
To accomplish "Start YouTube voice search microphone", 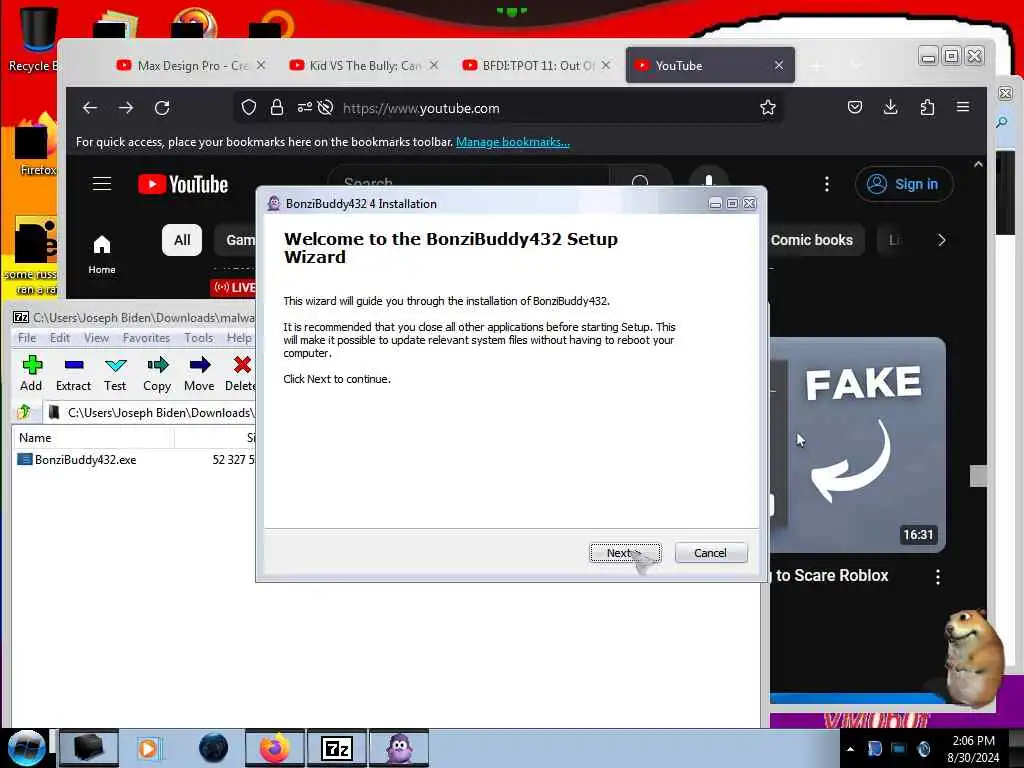I will tap(709, 179).
